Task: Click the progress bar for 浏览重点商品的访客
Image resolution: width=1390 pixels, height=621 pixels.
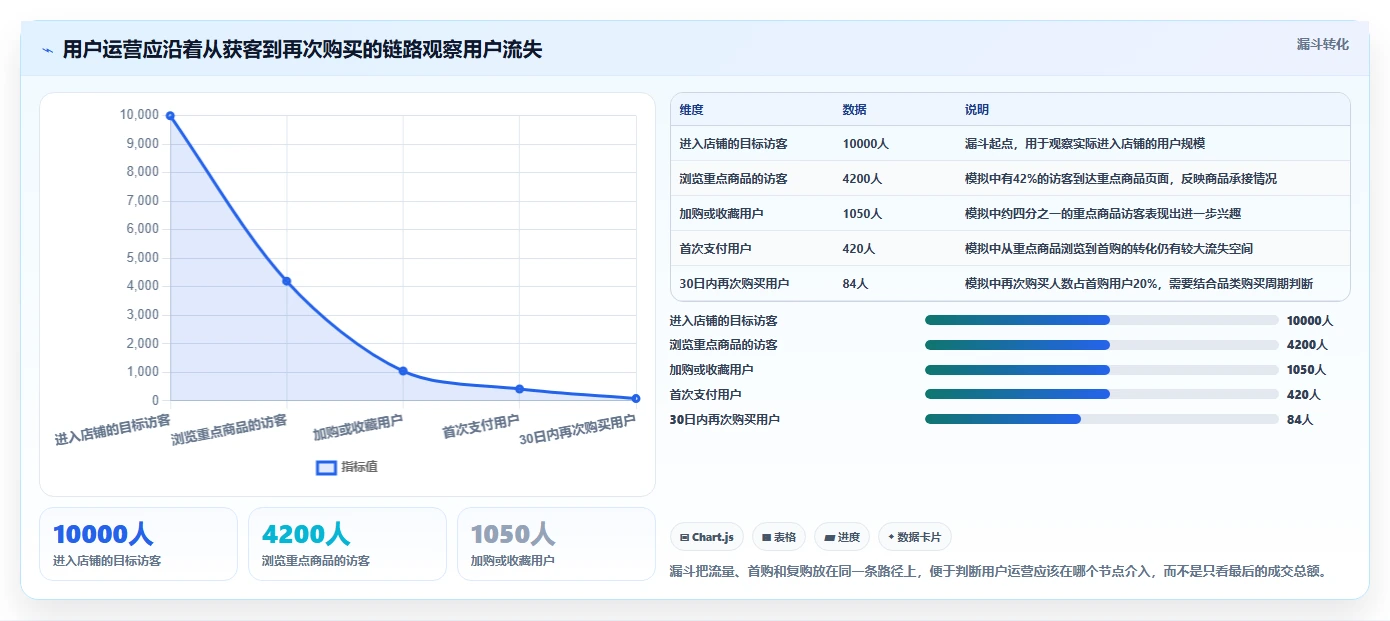Action: 1102,345
